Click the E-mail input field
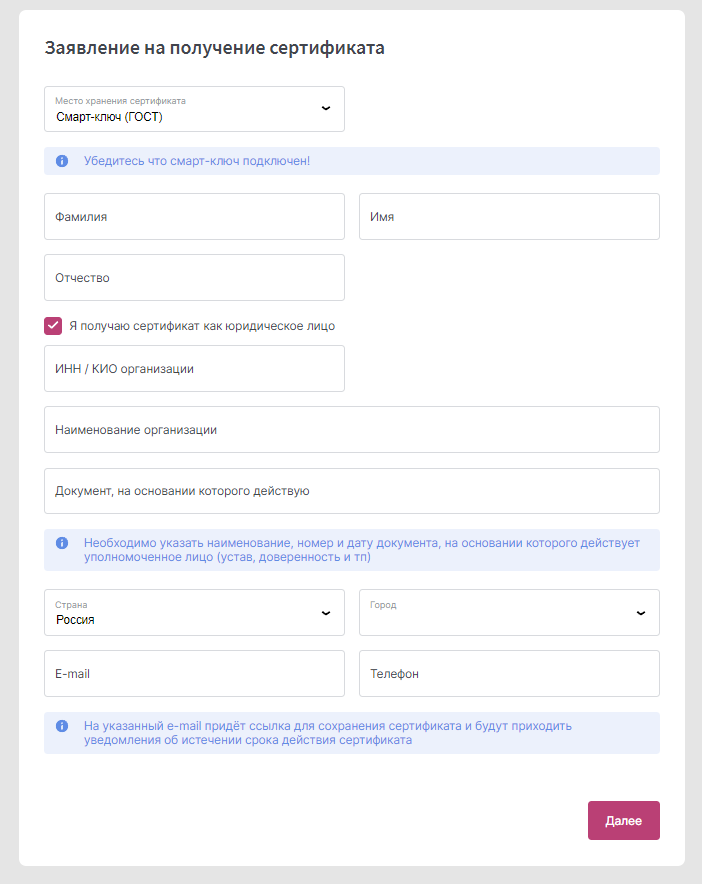 [195, 674]
